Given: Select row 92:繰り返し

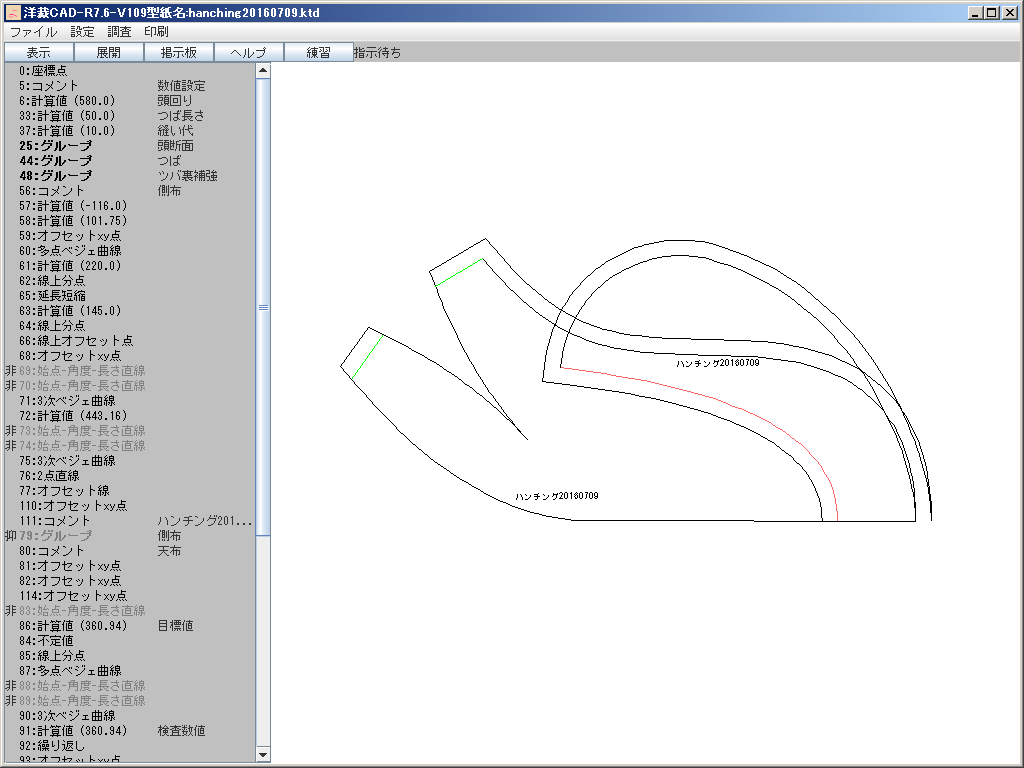Looking at the screenshot, I should 130,746.
